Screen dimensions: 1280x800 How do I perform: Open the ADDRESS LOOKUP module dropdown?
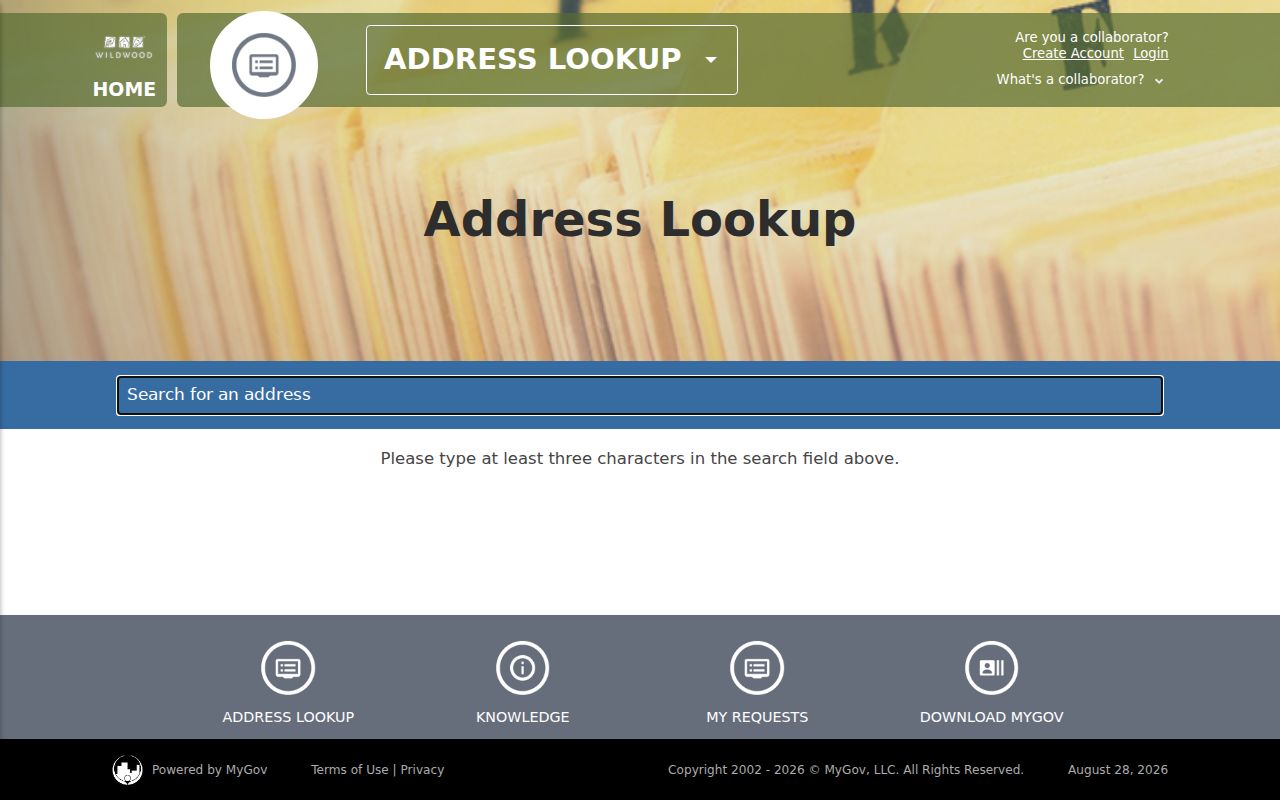(x=552, y=60)
